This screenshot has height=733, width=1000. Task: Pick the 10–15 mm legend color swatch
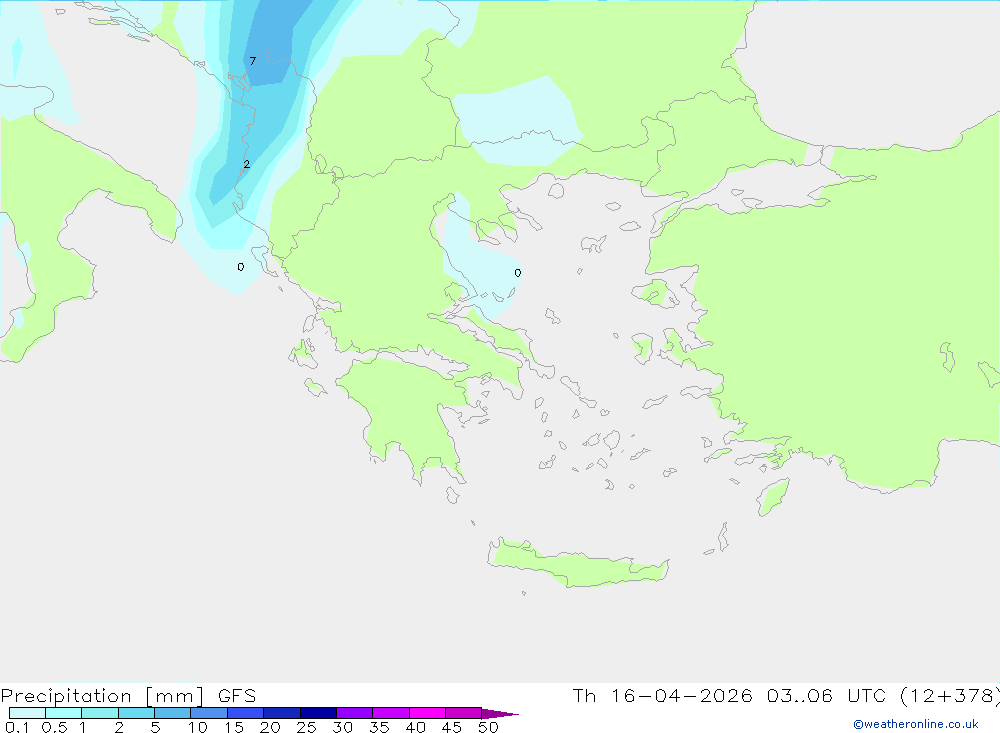pyautogui.click(x=209, y=713)
